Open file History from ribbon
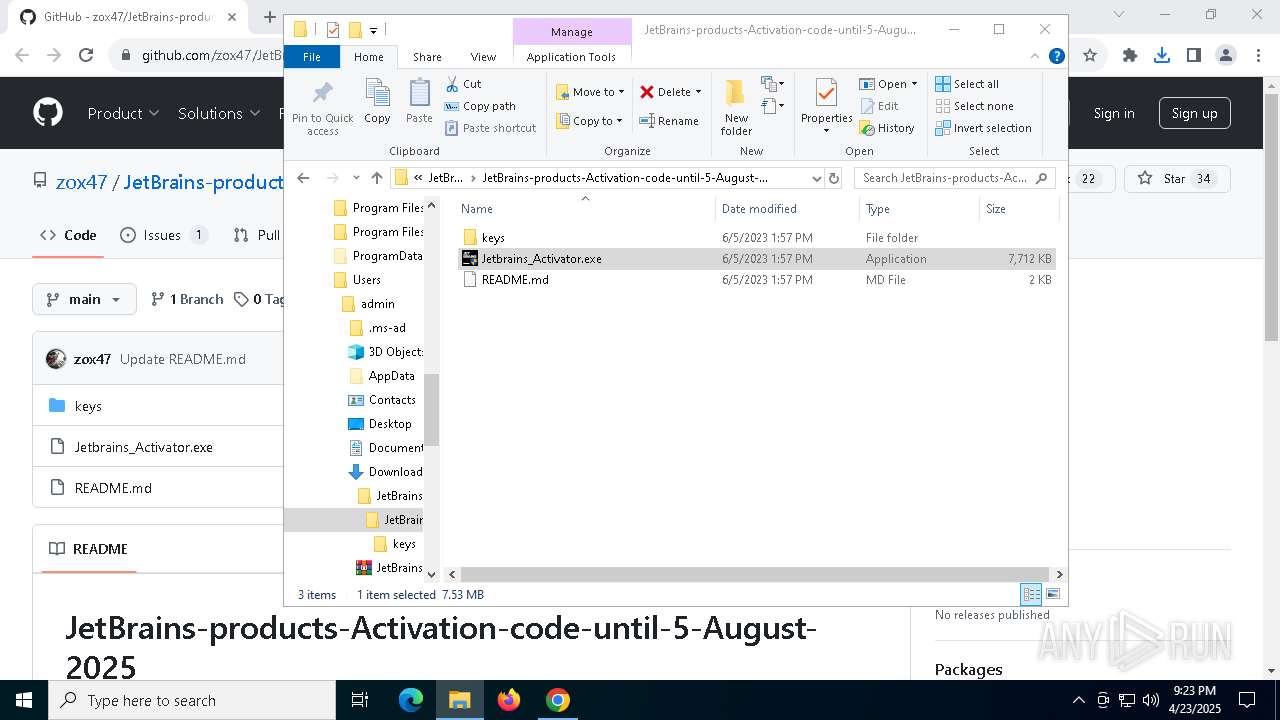The height and width of the screenshot is (720, 1280). 886,128
